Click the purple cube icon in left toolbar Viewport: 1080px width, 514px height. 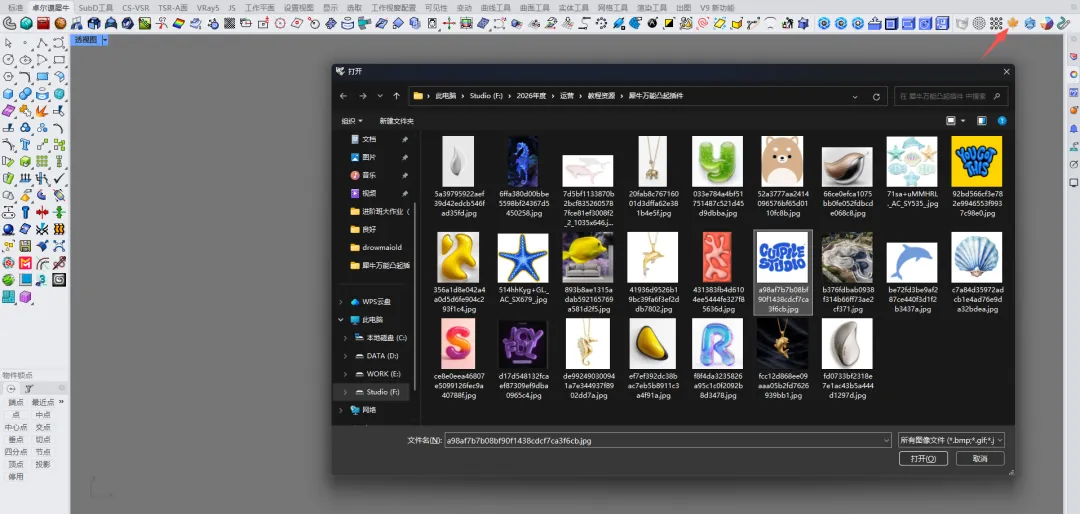pyautogui.click(x=25, y=297)
